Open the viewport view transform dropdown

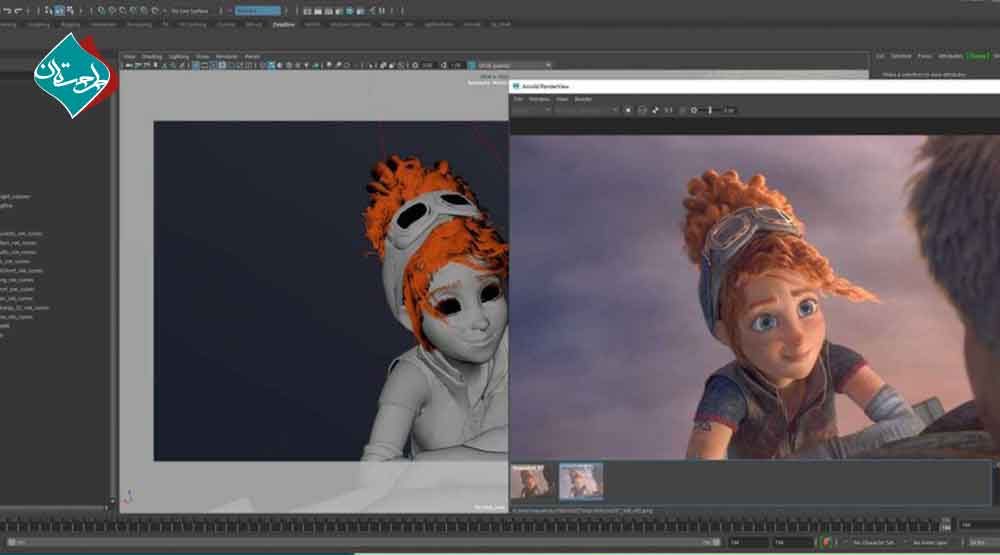pyautogui.click(x=513, y=65)
